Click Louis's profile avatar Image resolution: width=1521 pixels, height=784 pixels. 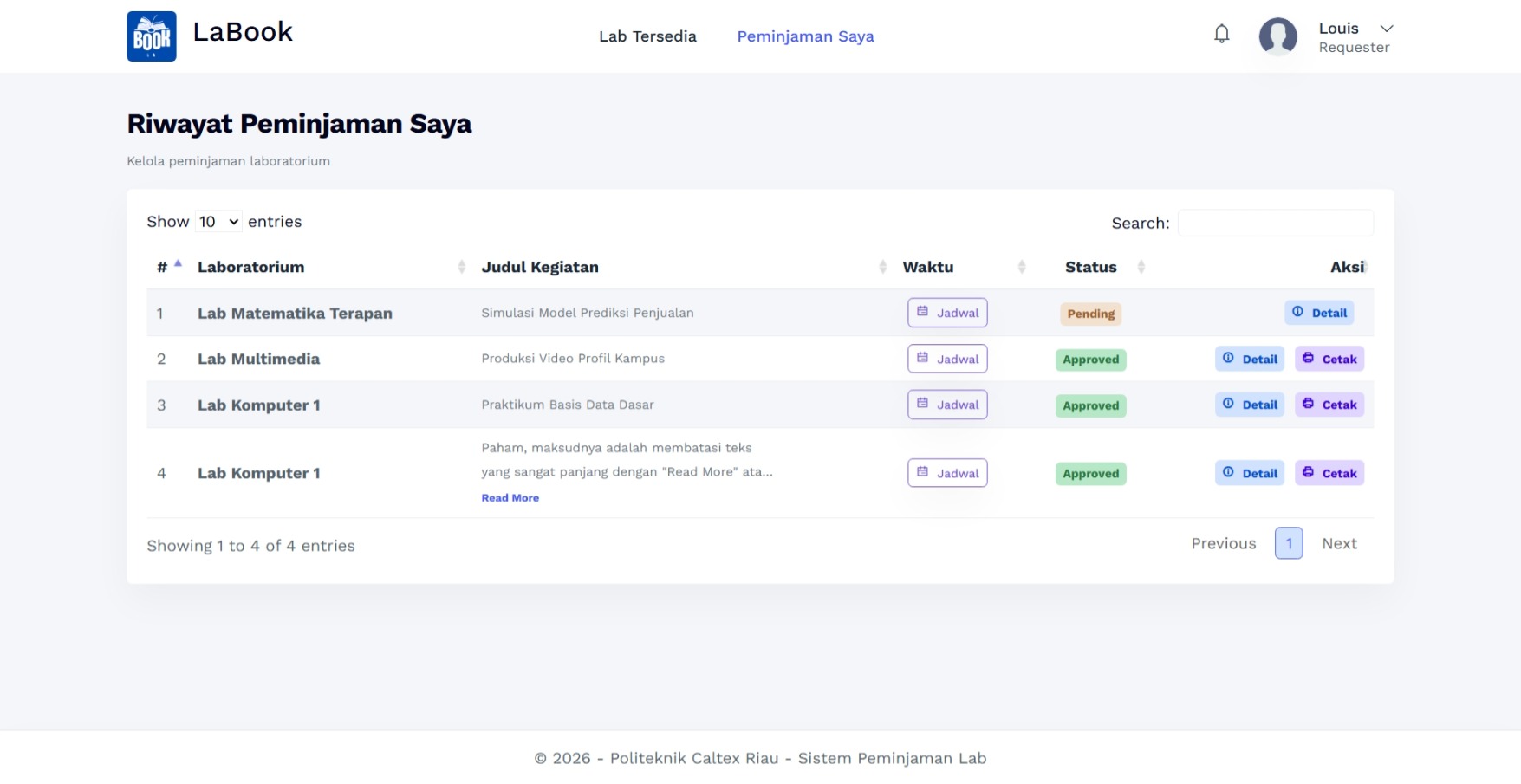pos(1278,36)
